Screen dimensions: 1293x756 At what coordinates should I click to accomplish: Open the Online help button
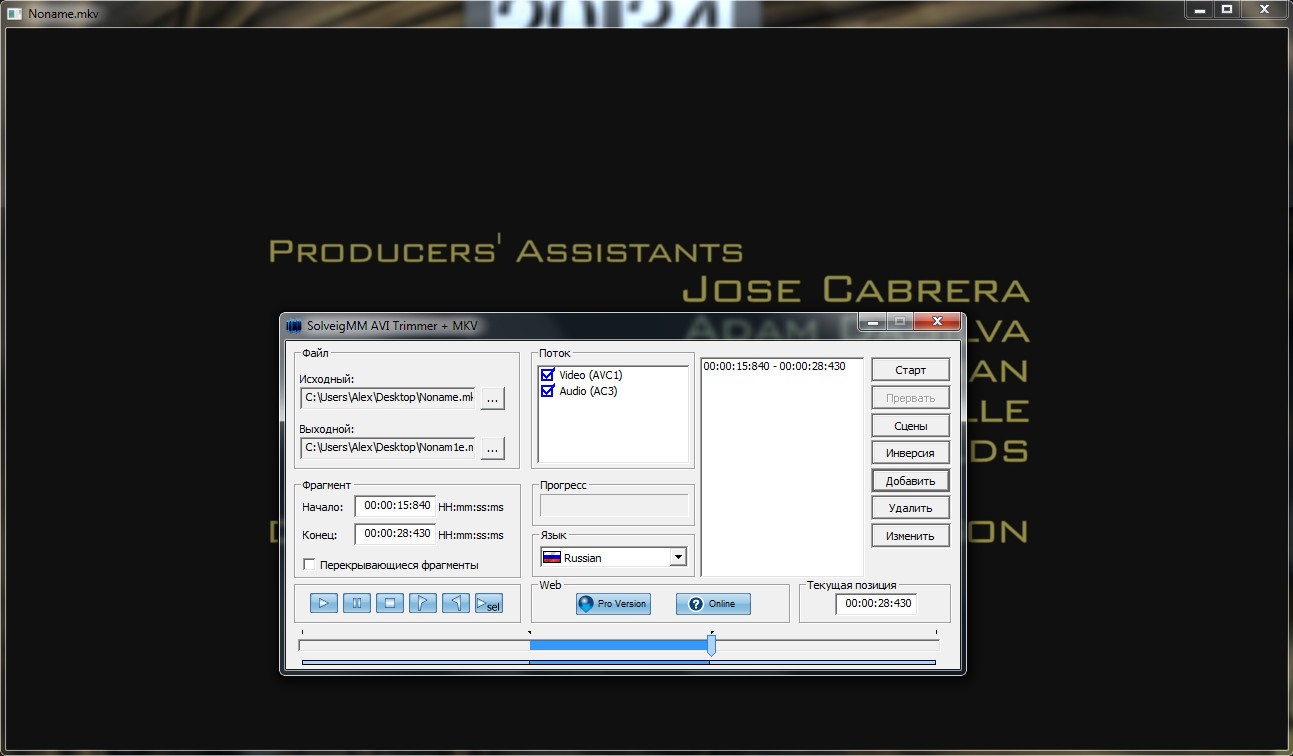[713, 604]
